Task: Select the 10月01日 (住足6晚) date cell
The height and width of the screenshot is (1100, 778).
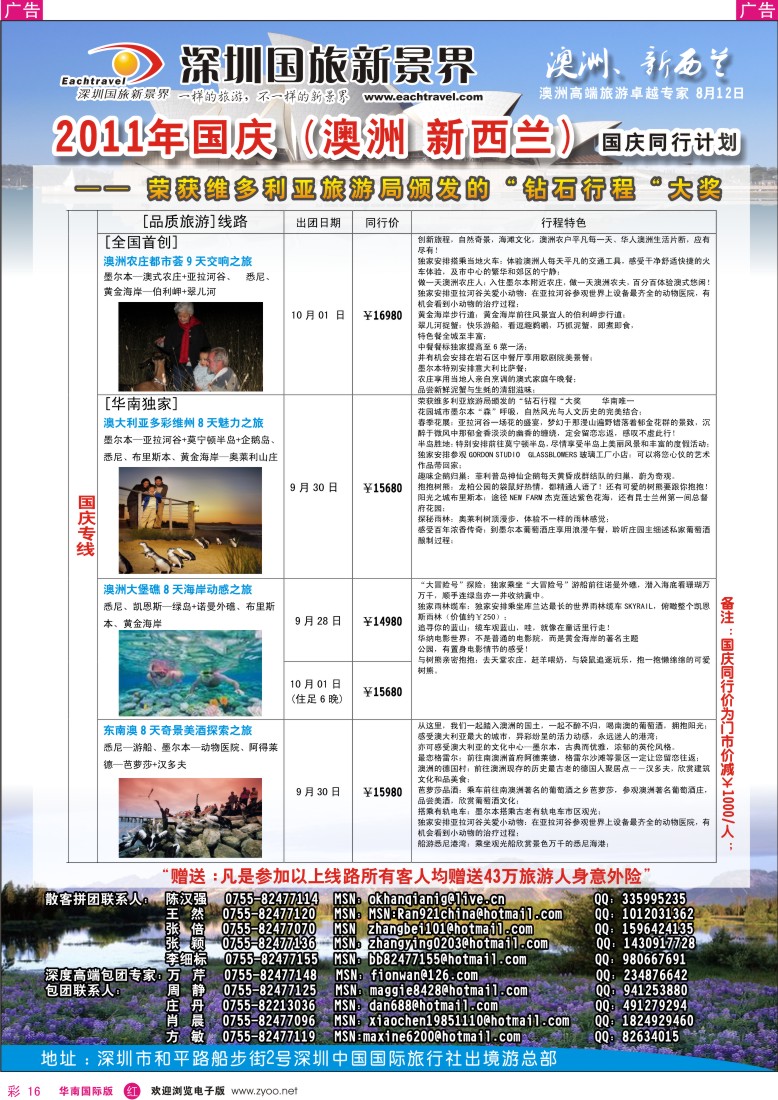Action: [316, 691]
